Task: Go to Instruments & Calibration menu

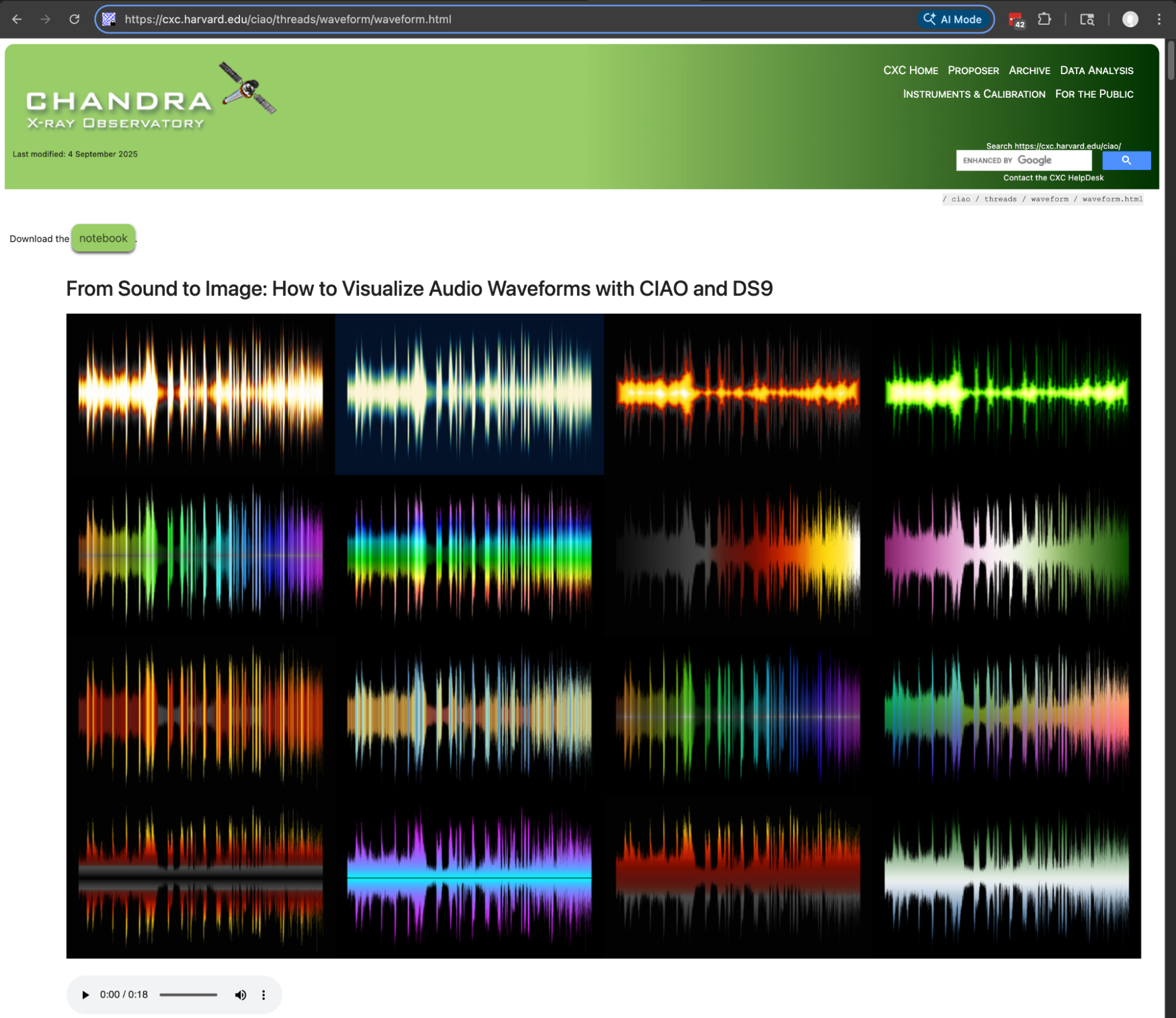Action: click(974, 94)
